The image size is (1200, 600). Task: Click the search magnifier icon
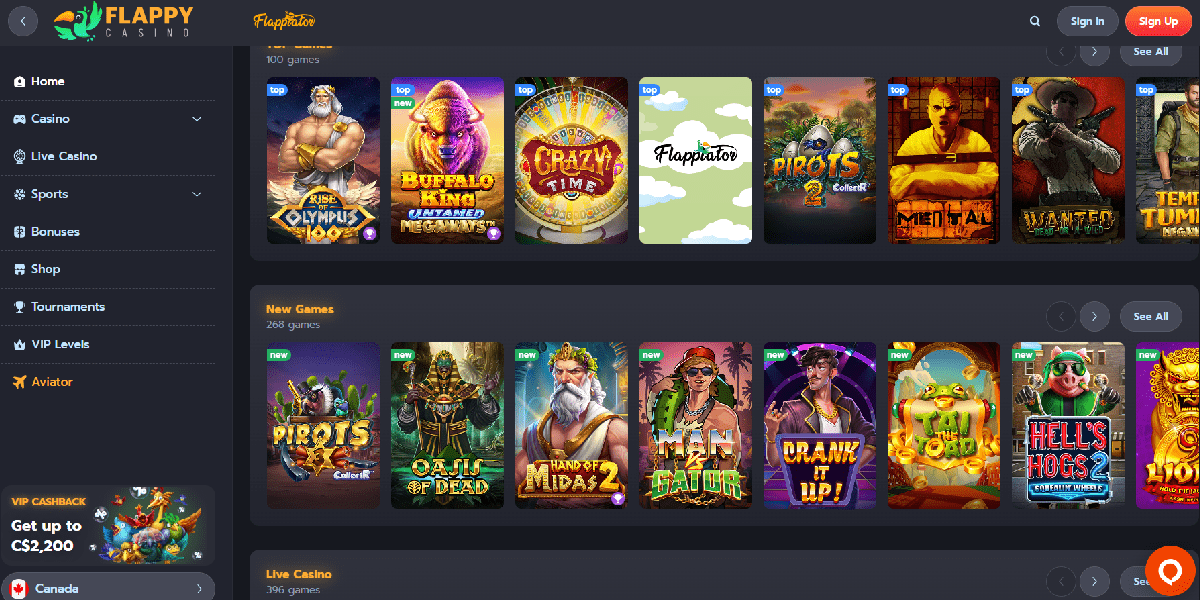click(1035, 21)
